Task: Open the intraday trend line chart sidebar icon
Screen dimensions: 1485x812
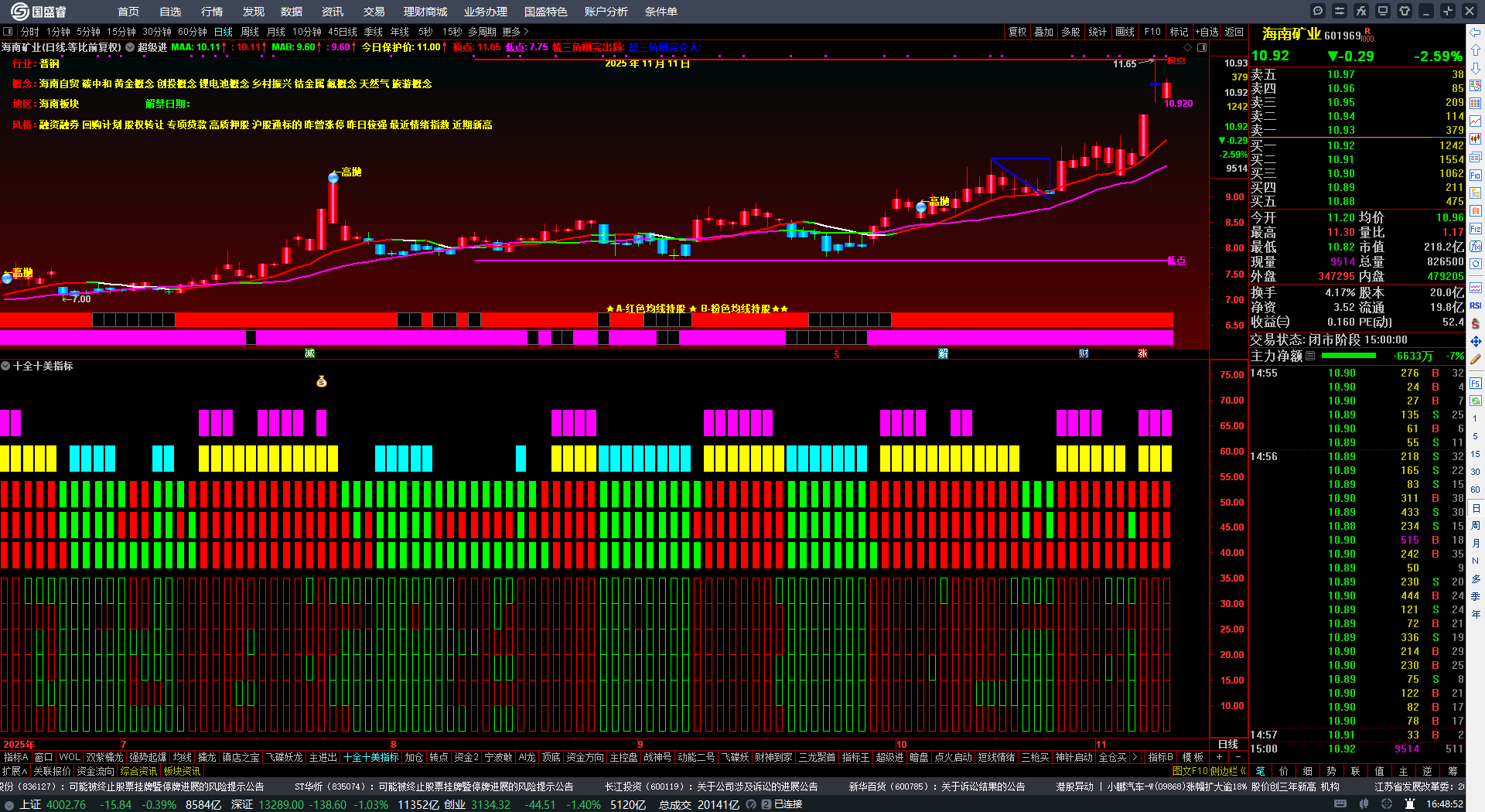Action: pos(1476,121)
